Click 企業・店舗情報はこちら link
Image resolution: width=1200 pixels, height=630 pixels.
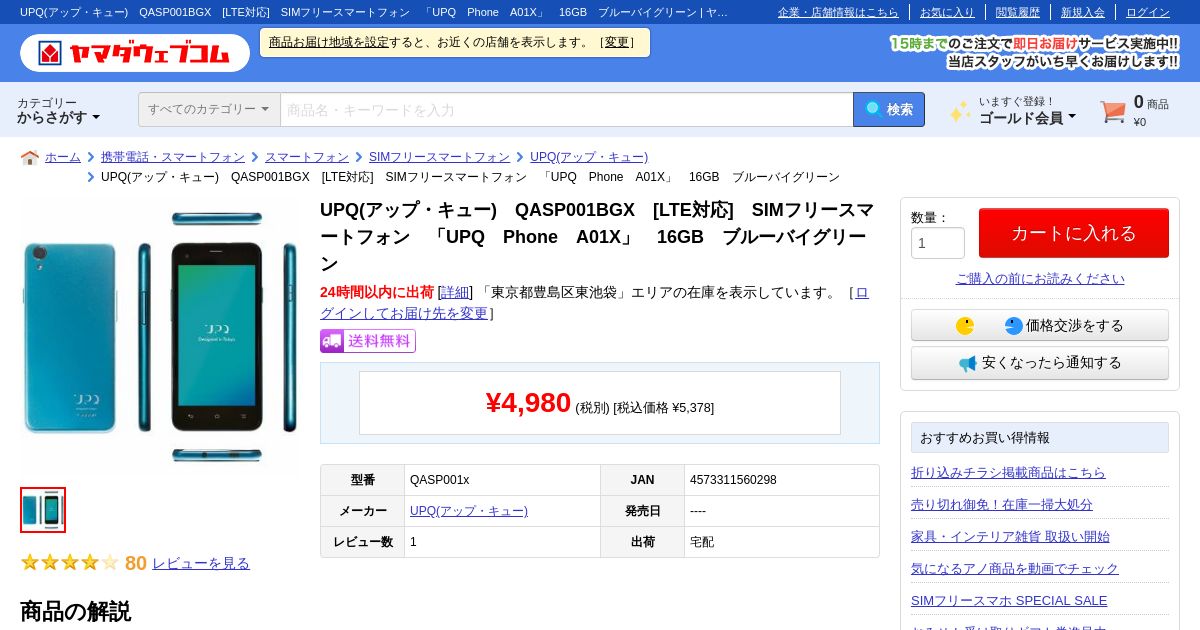(838, 12)
